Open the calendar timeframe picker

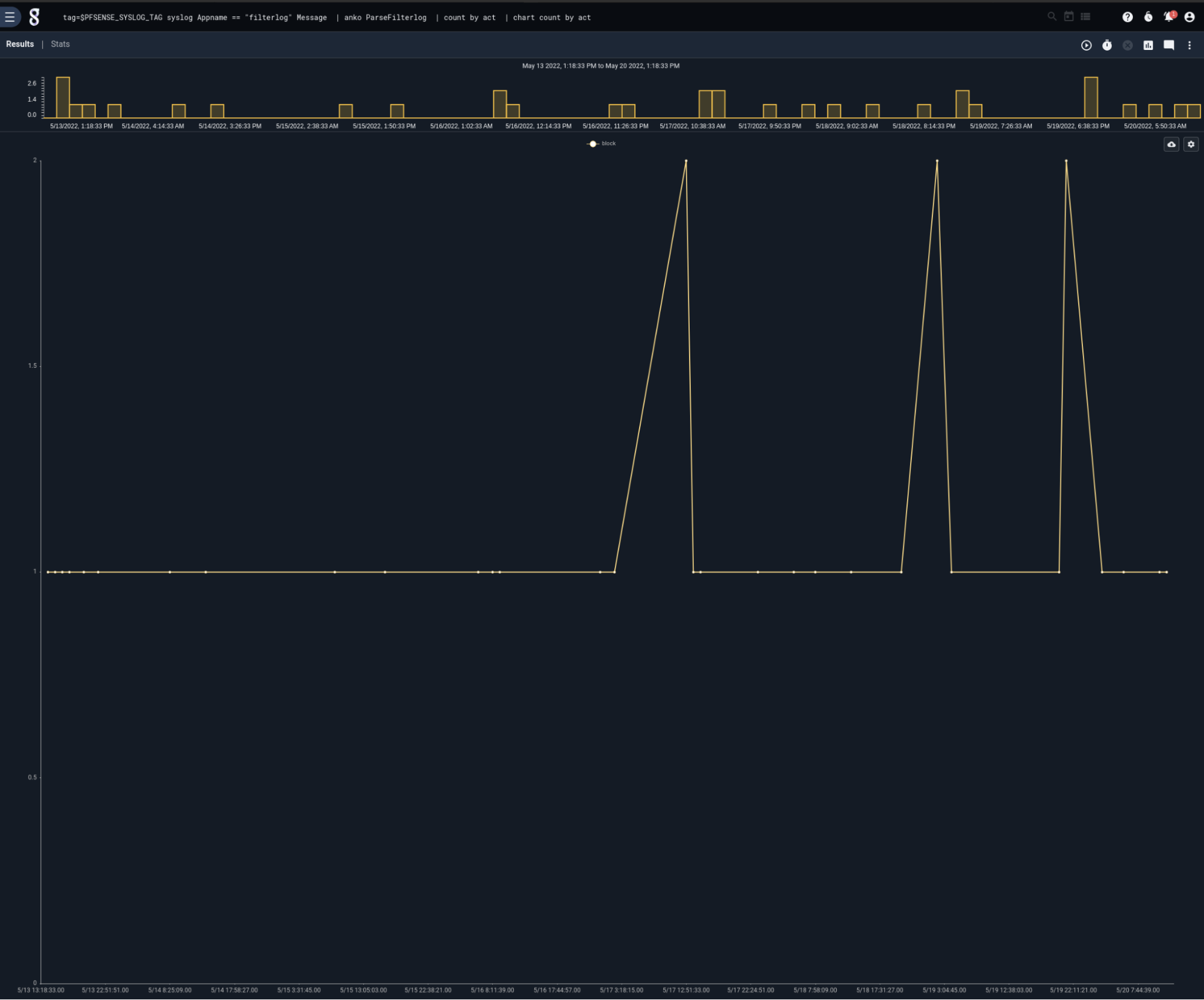point(1068,17)
